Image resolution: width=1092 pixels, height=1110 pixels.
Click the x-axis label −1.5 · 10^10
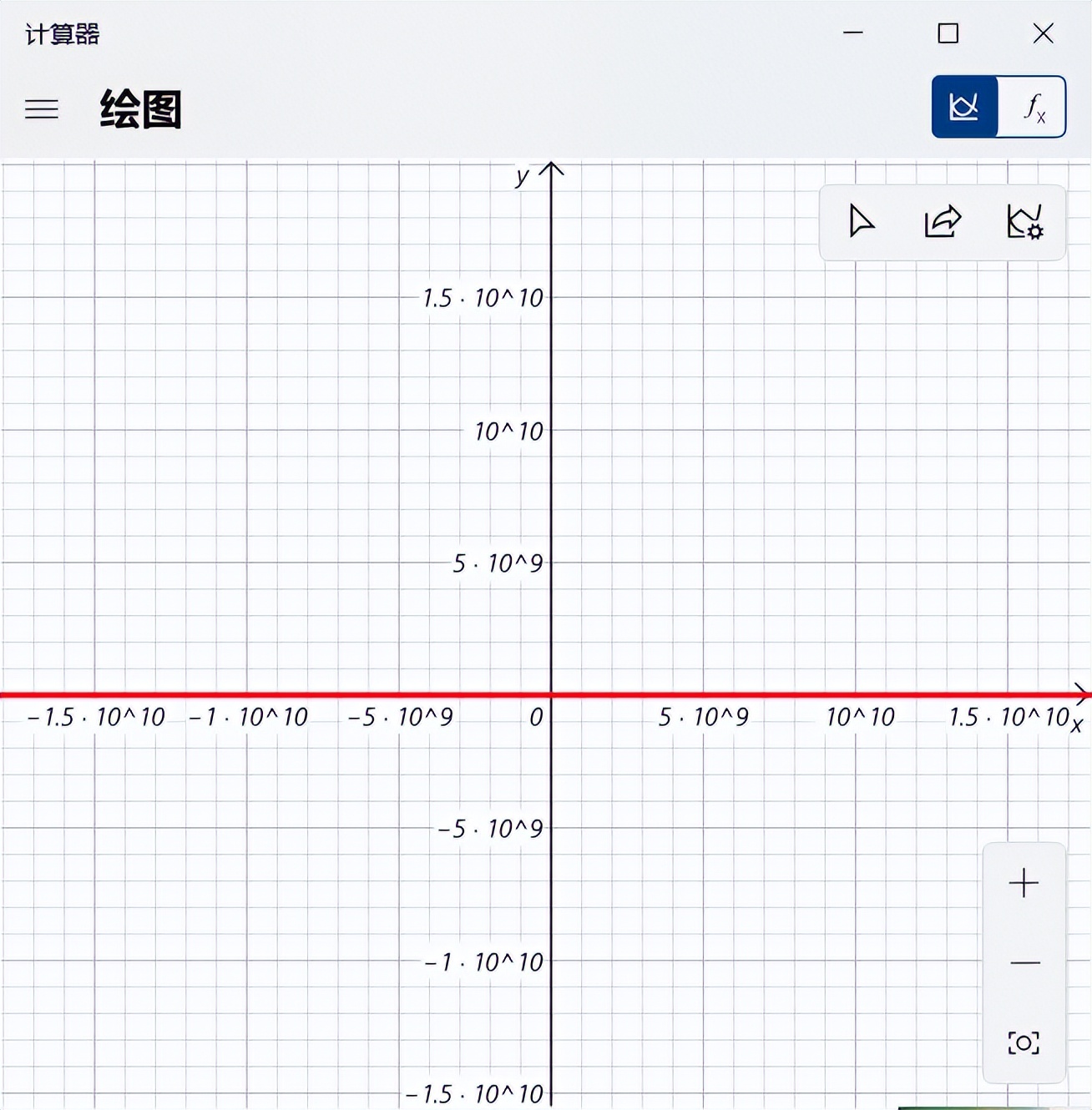click(96, 717)
